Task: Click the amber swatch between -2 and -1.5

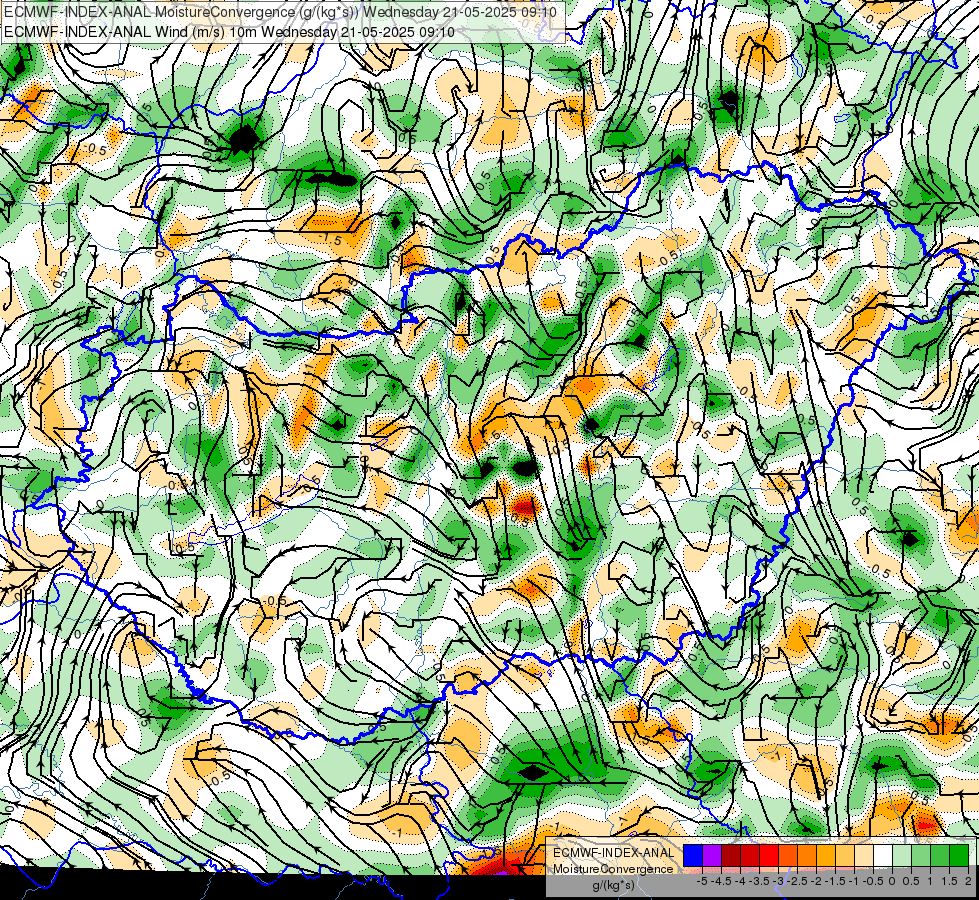Action: tap(826, 855)
